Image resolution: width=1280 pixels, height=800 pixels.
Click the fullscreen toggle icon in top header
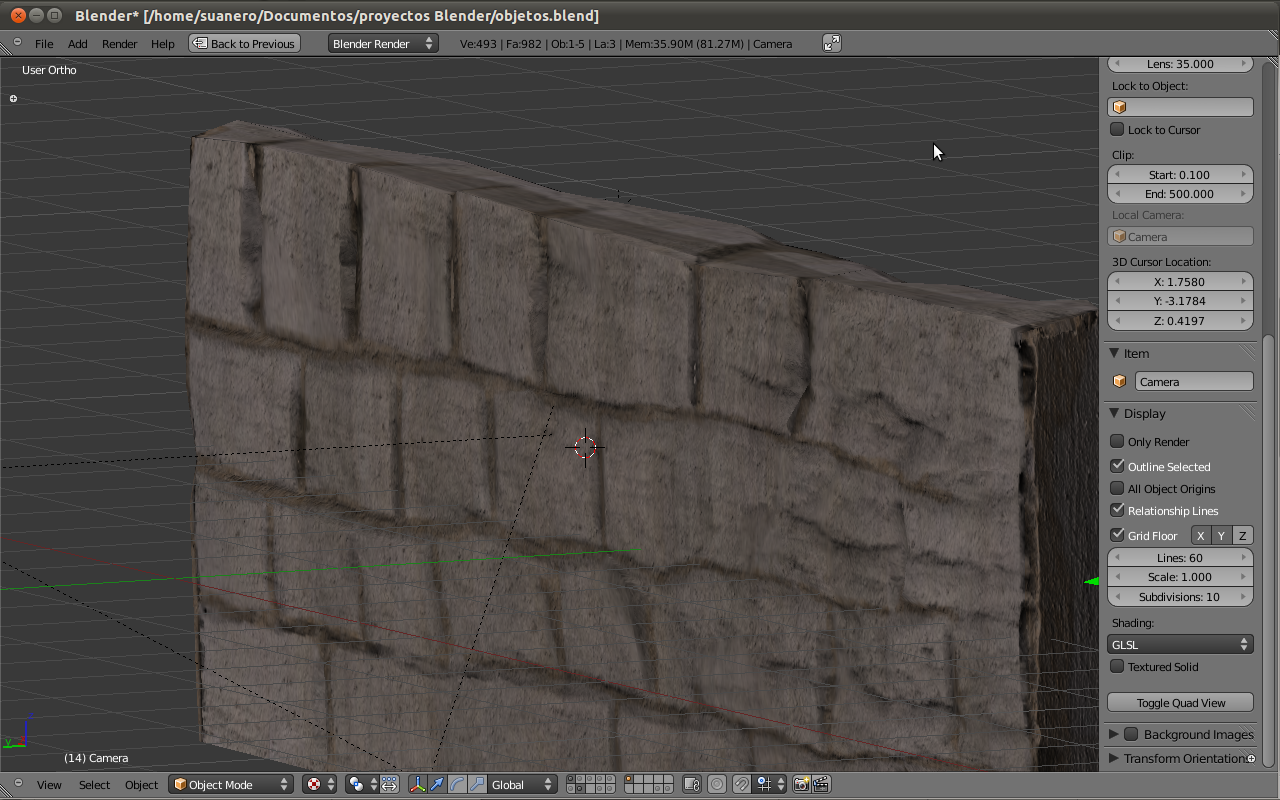click(832, 43)
